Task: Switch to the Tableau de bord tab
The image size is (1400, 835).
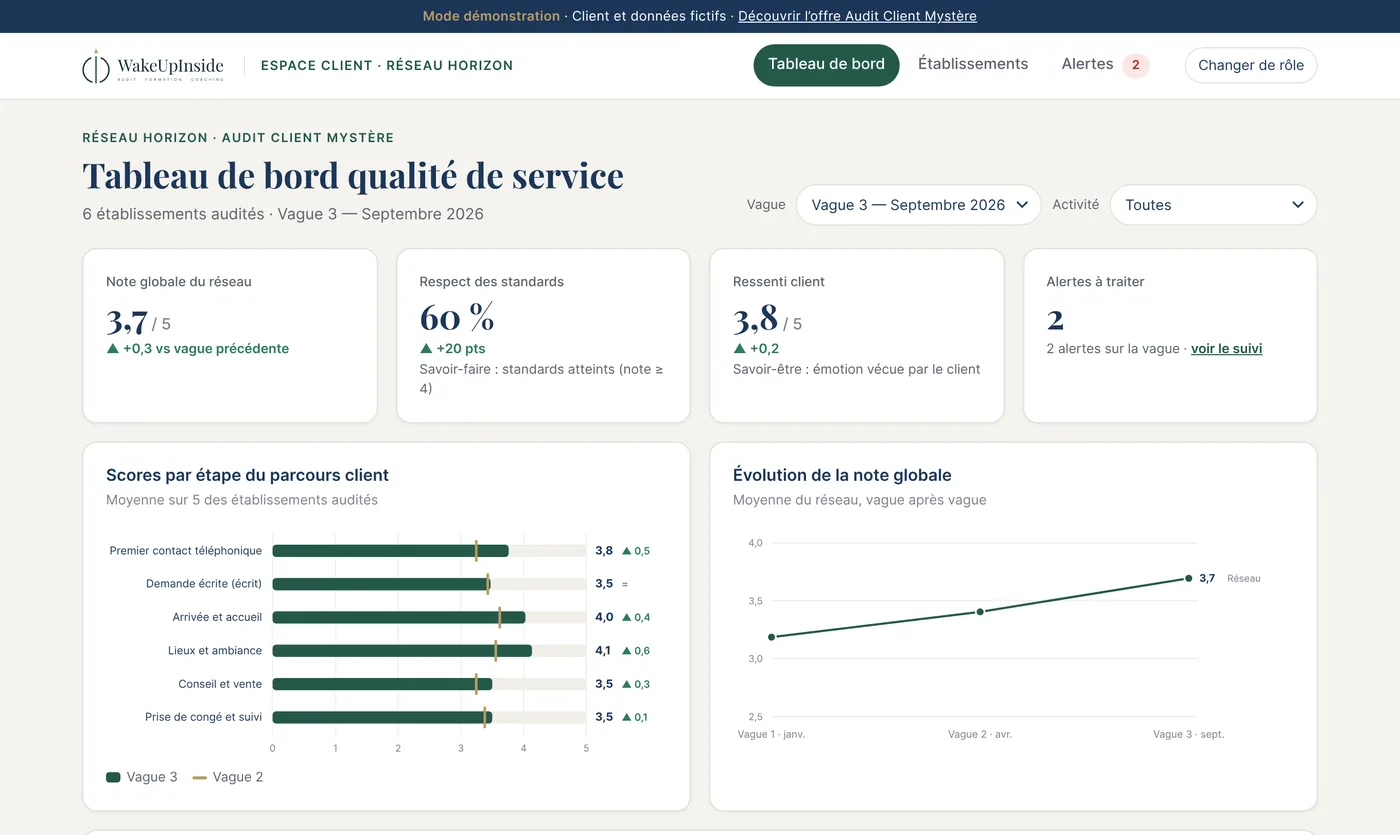Action: coord(826,65)
